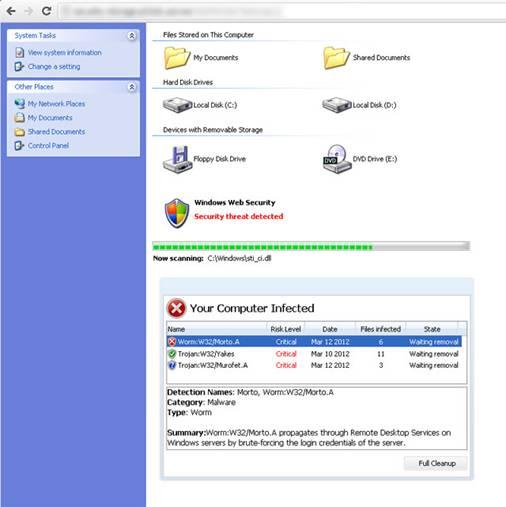Open the Control Panel link
This screenshot has width=506, height=507.
[48, 146]
